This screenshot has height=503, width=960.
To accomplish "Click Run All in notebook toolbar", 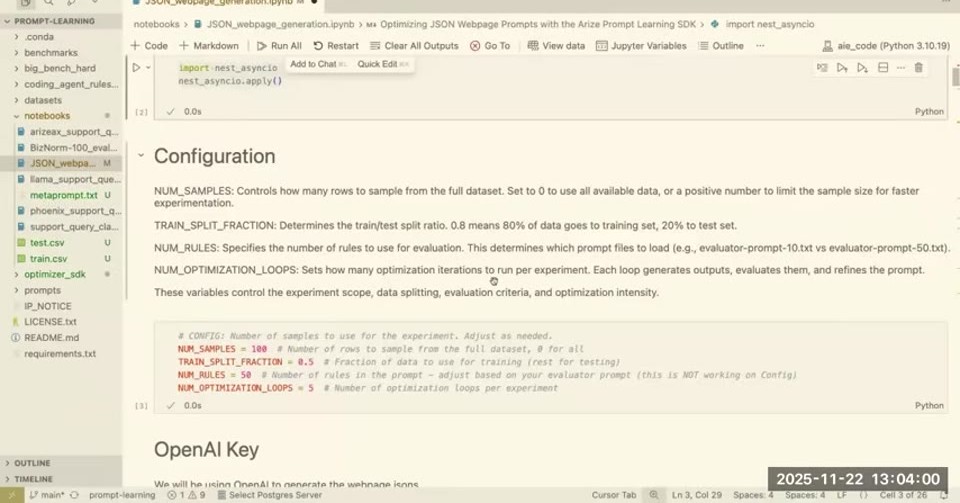I will 279,46.
